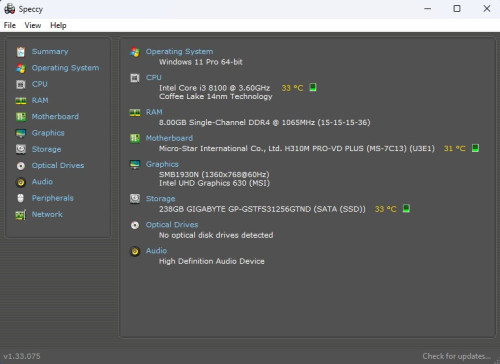Click version number v1.33.075 in status bar

click(x=22, y=356)
